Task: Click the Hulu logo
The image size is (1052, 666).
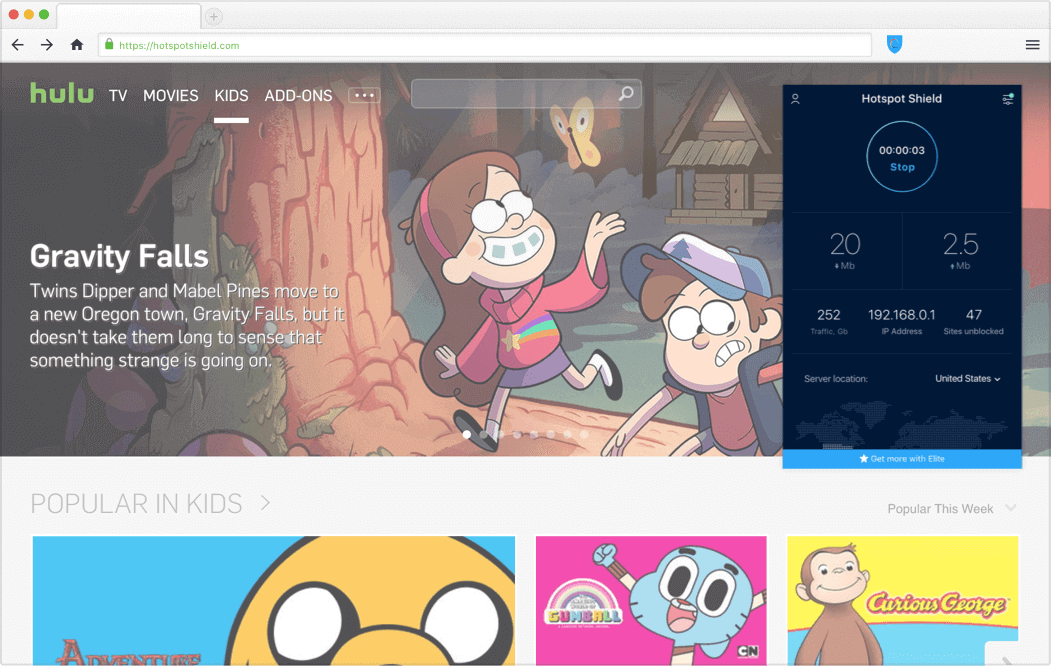Action: click(x=62, y=93)
